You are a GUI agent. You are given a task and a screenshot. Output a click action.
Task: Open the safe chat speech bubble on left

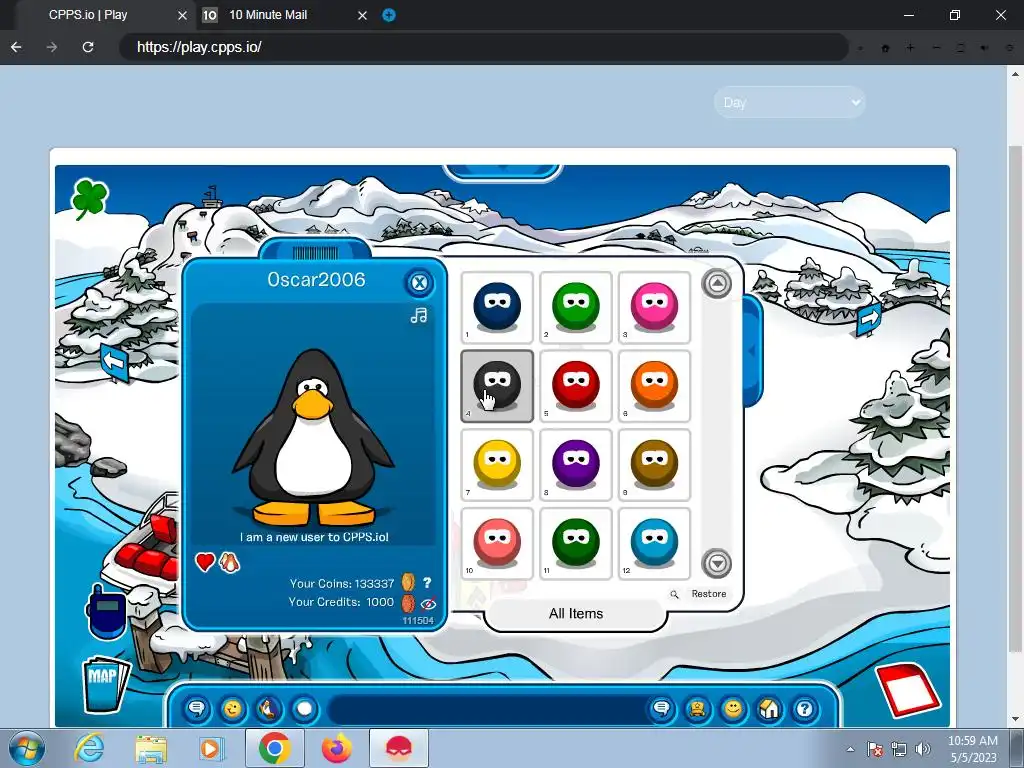[197, 709]
